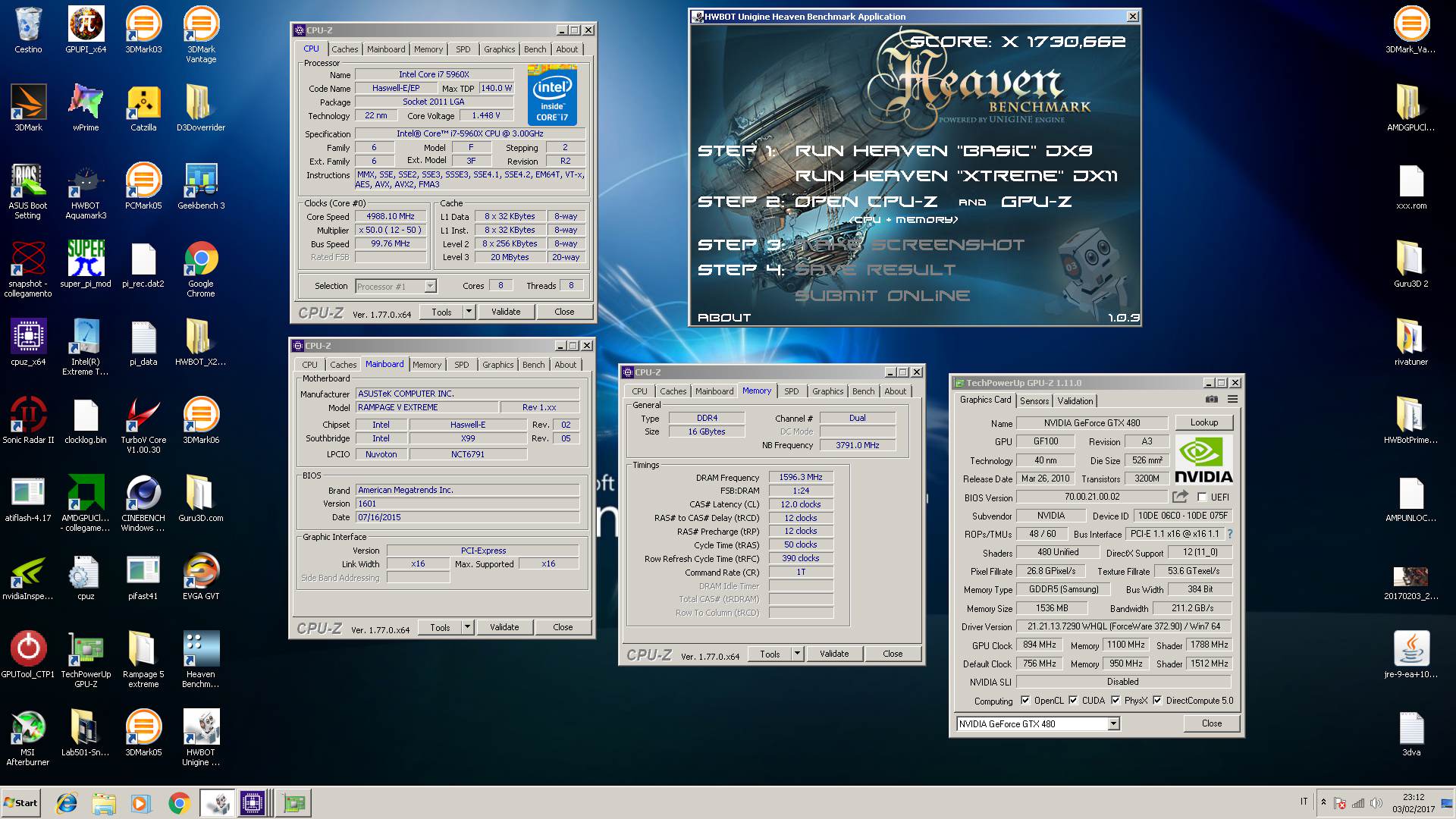Open the TurboV Core desktop icon
Image resolution: width=1456 pixels, height=819 pixels.
click(x=143, y=425)
